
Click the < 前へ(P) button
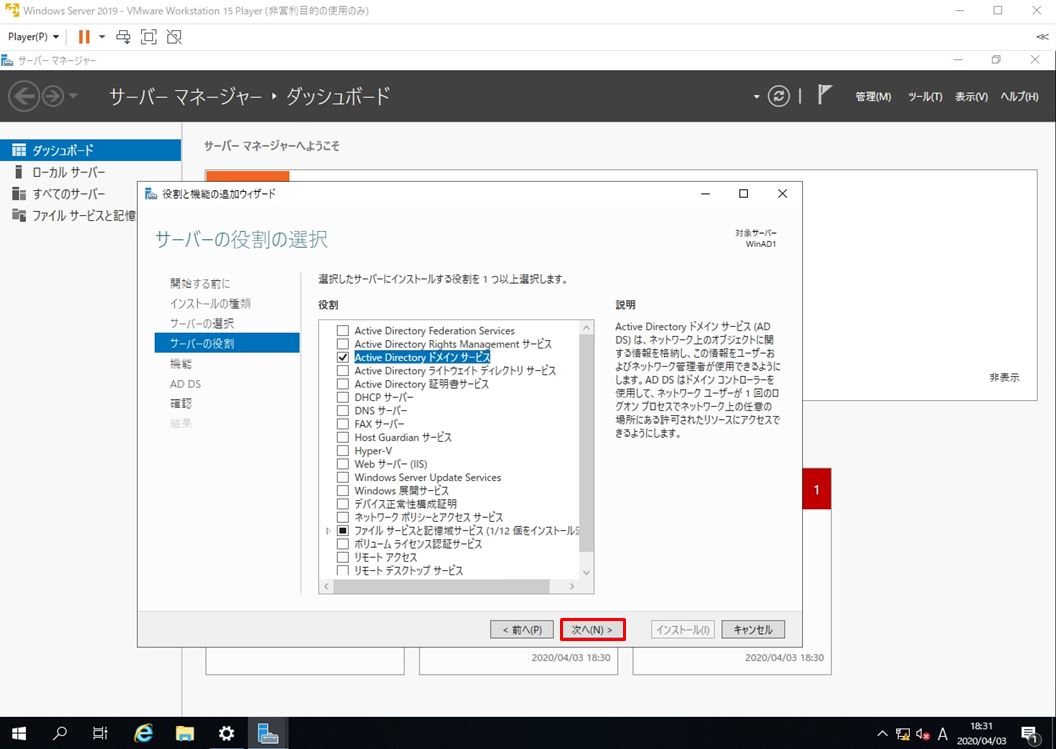coord(522,630)
